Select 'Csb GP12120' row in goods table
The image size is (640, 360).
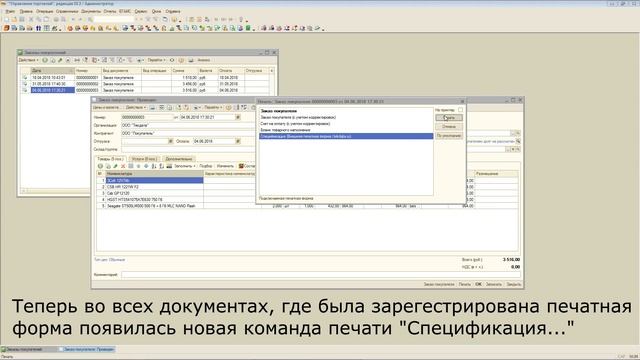point(154,193)
